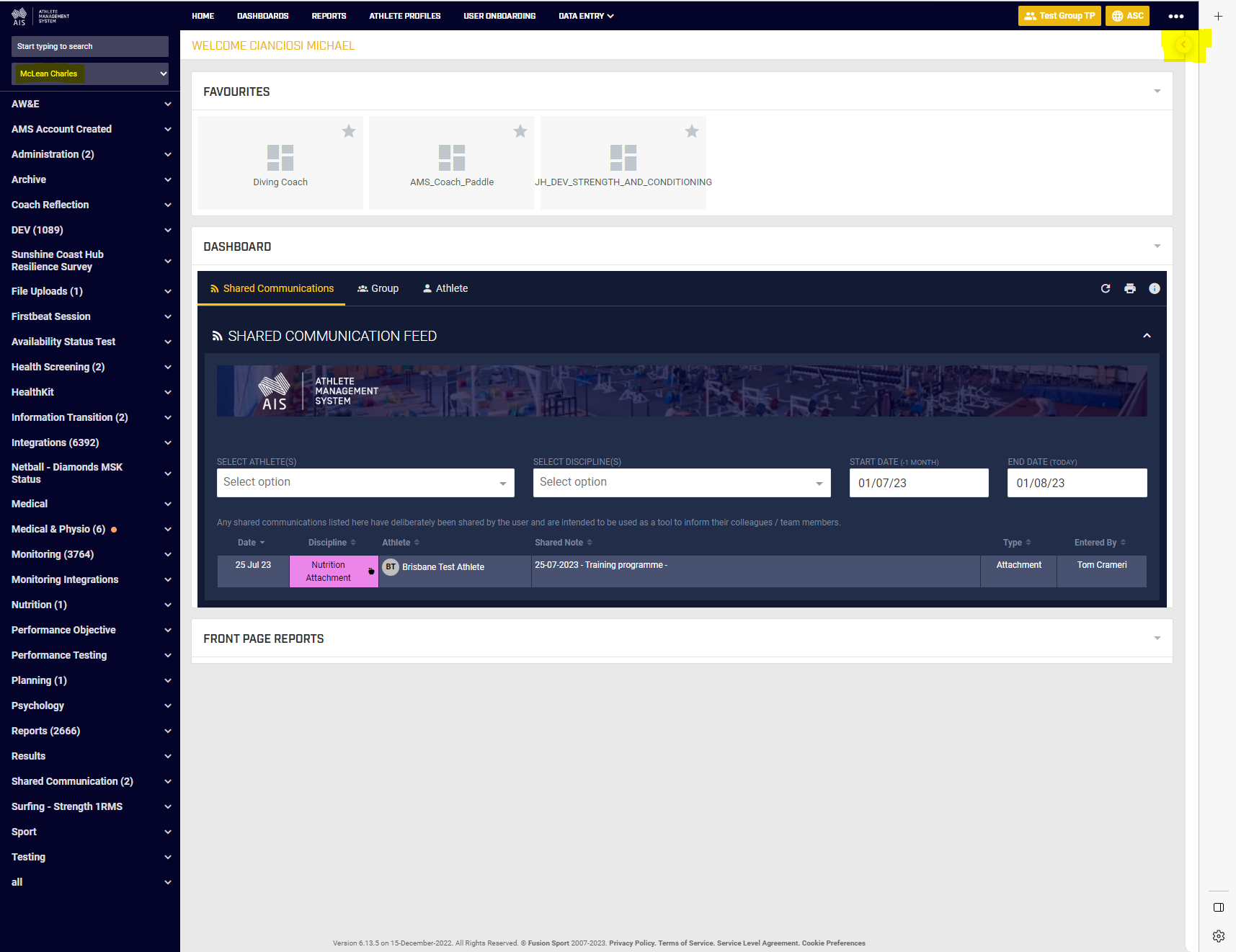Print the dashboard using printer icon

[x=1130, y=288]
